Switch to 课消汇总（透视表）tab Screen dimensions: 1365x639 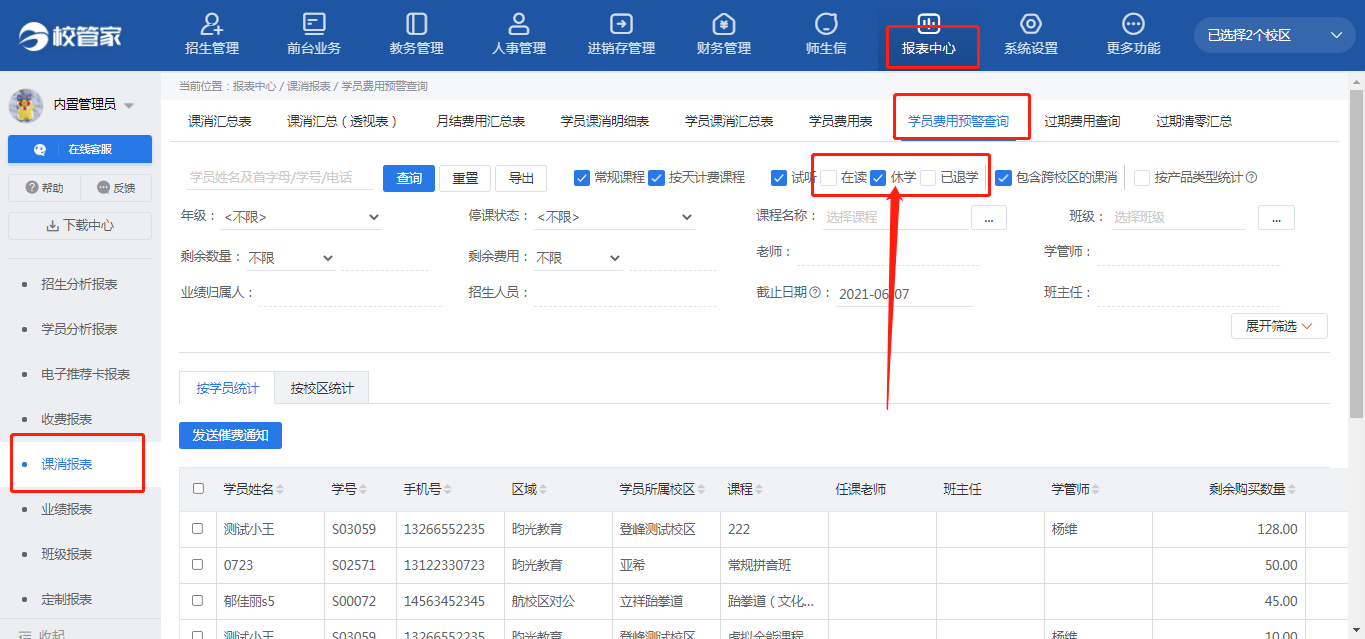343,121
